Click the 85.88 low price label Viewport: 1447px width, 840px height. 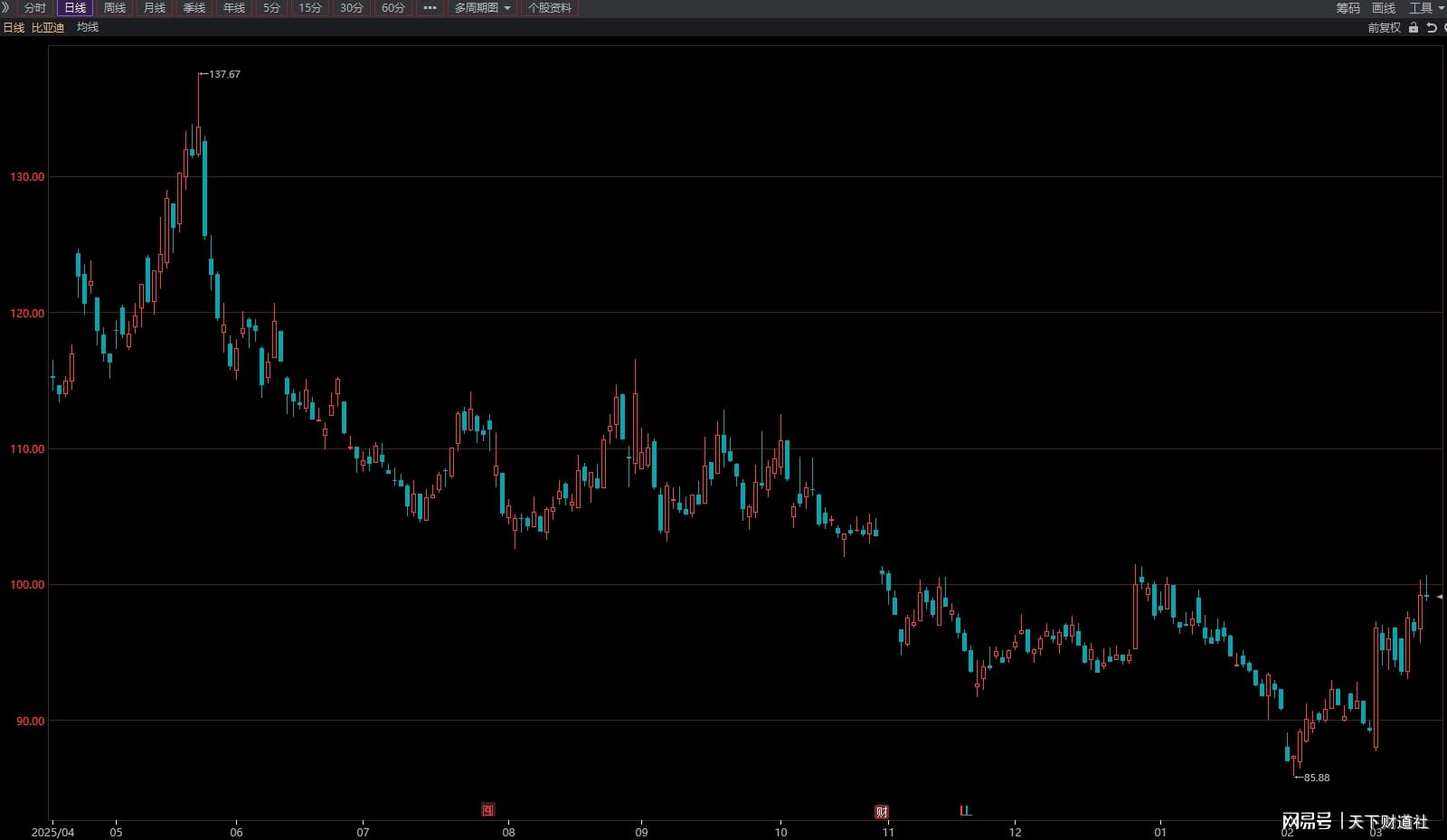[x=1316, y=778]
